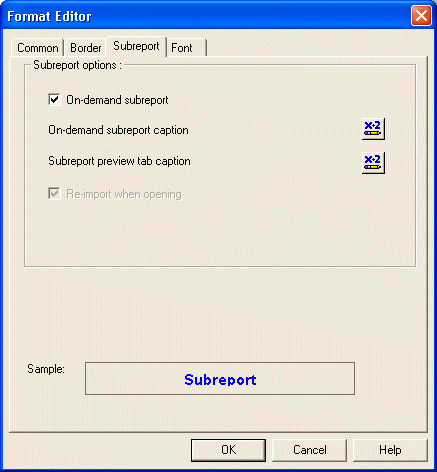
Task: Click the Format Editor title bar
Action: click(207, 16)
